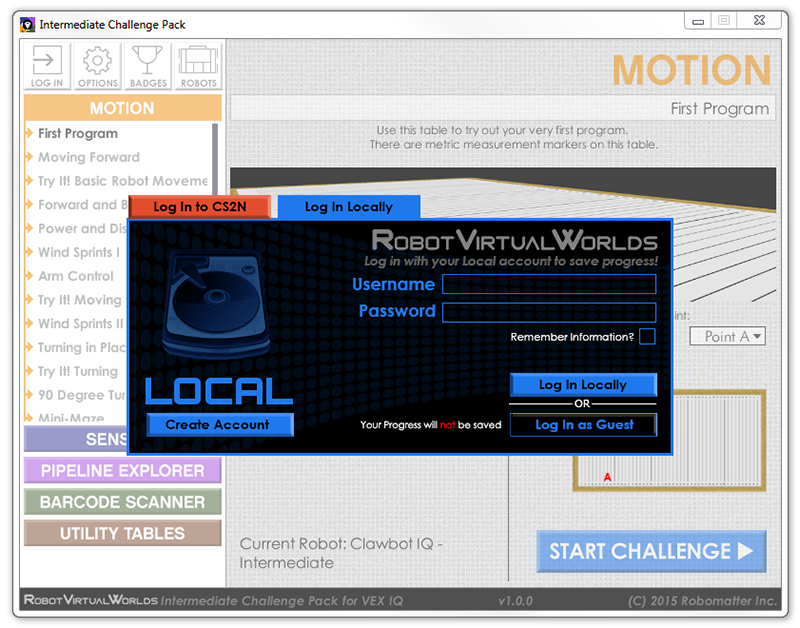Open the Point A starting point dropdown
800x628 pixels.
point(728,336)
